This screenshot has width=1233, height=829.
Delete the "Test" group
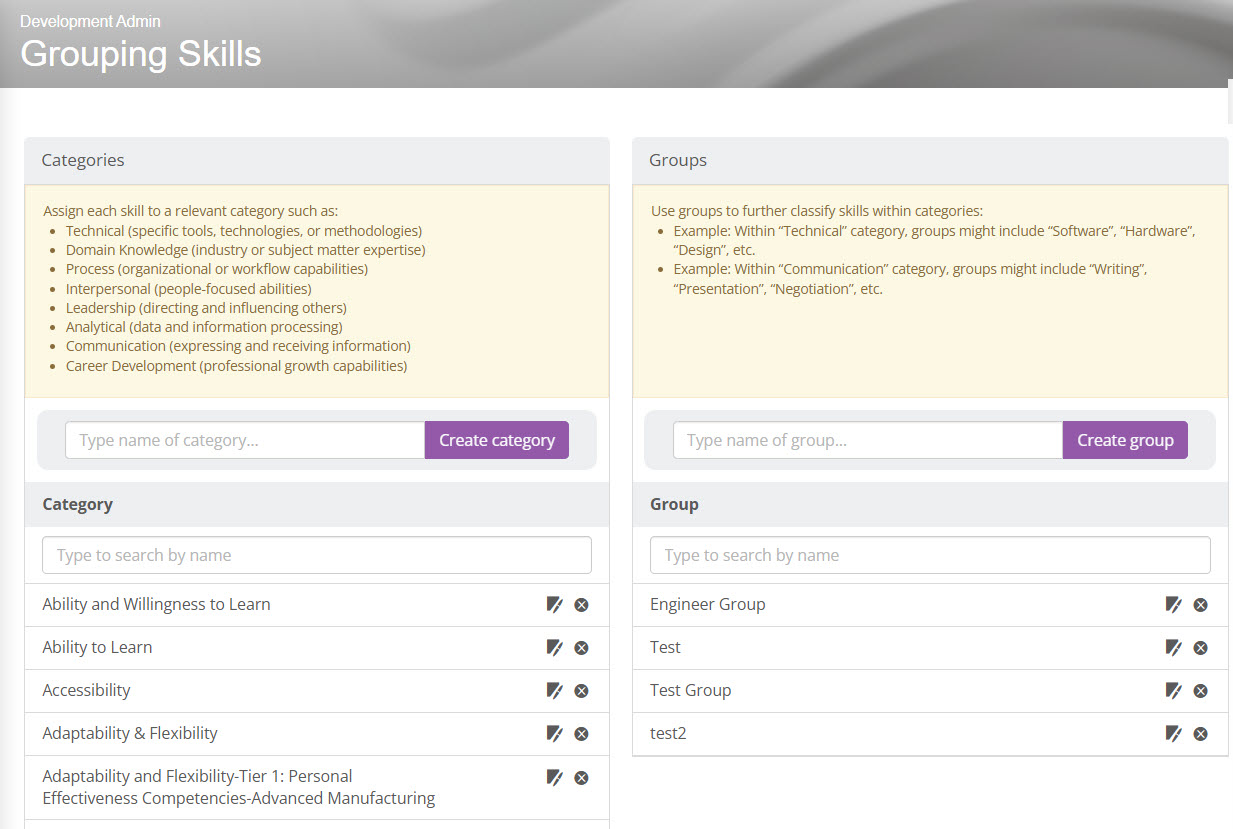1200,647
